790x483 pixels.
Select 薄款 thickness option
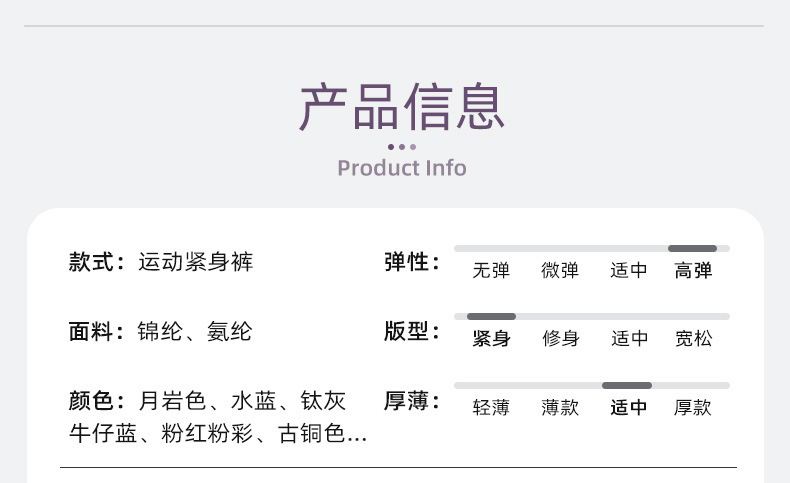coord(560,407)
